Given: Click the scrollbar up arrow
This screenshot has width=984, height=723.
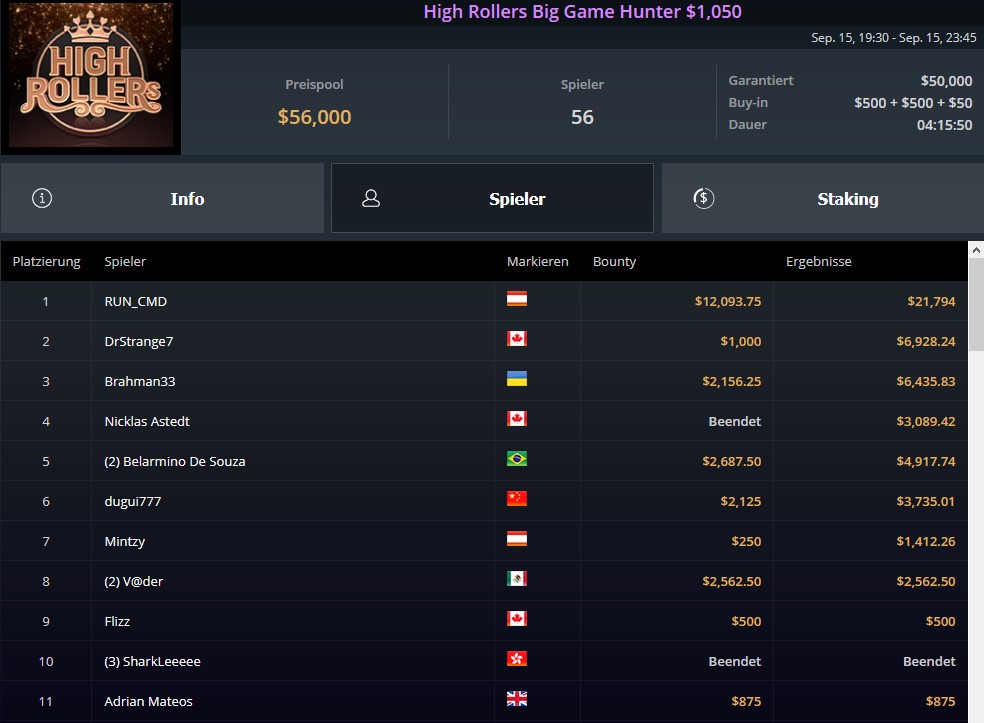Looking at the screenshot, I should point(976,250).
